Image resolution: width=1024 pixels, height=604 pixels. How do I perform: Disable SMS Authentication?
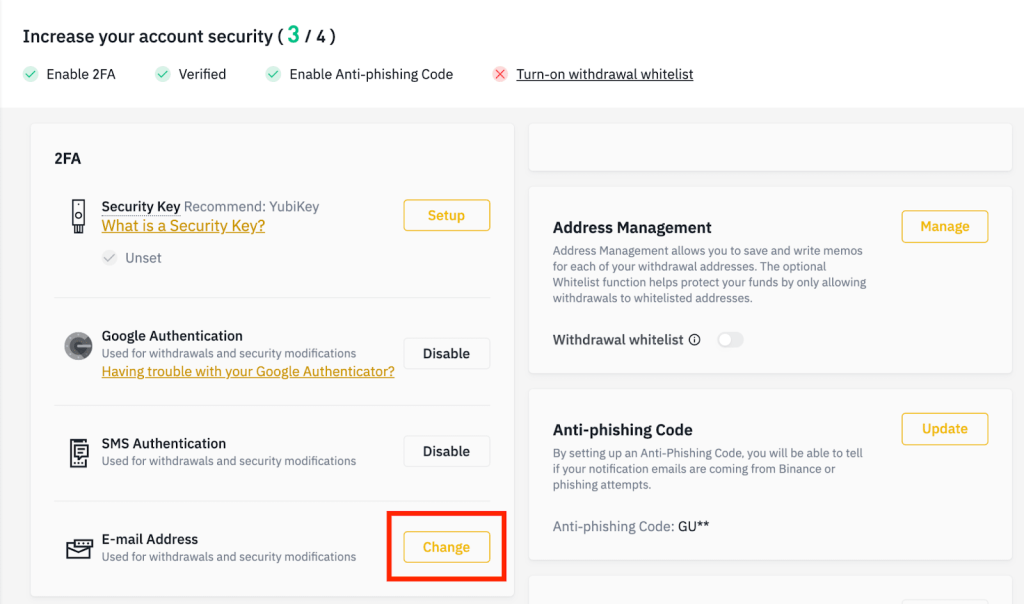click(446, 451)
